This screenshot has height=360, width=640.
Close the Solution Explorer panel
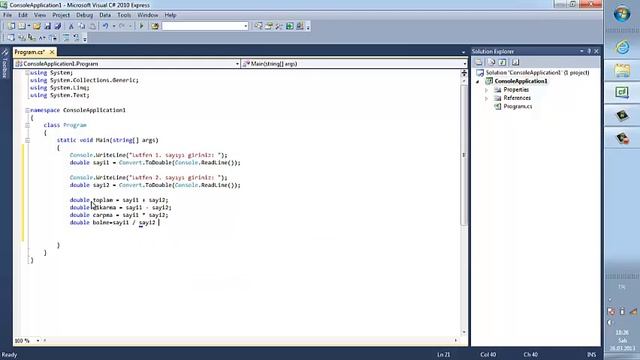point(596,51)
